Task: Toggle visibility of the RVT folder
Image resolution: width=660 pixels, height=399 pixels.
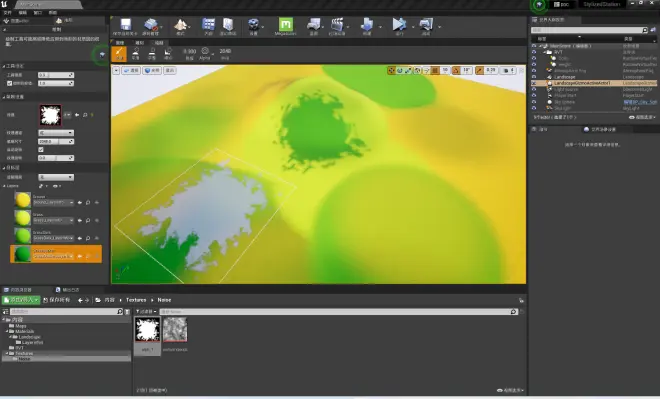Action: tap(534, 52)
